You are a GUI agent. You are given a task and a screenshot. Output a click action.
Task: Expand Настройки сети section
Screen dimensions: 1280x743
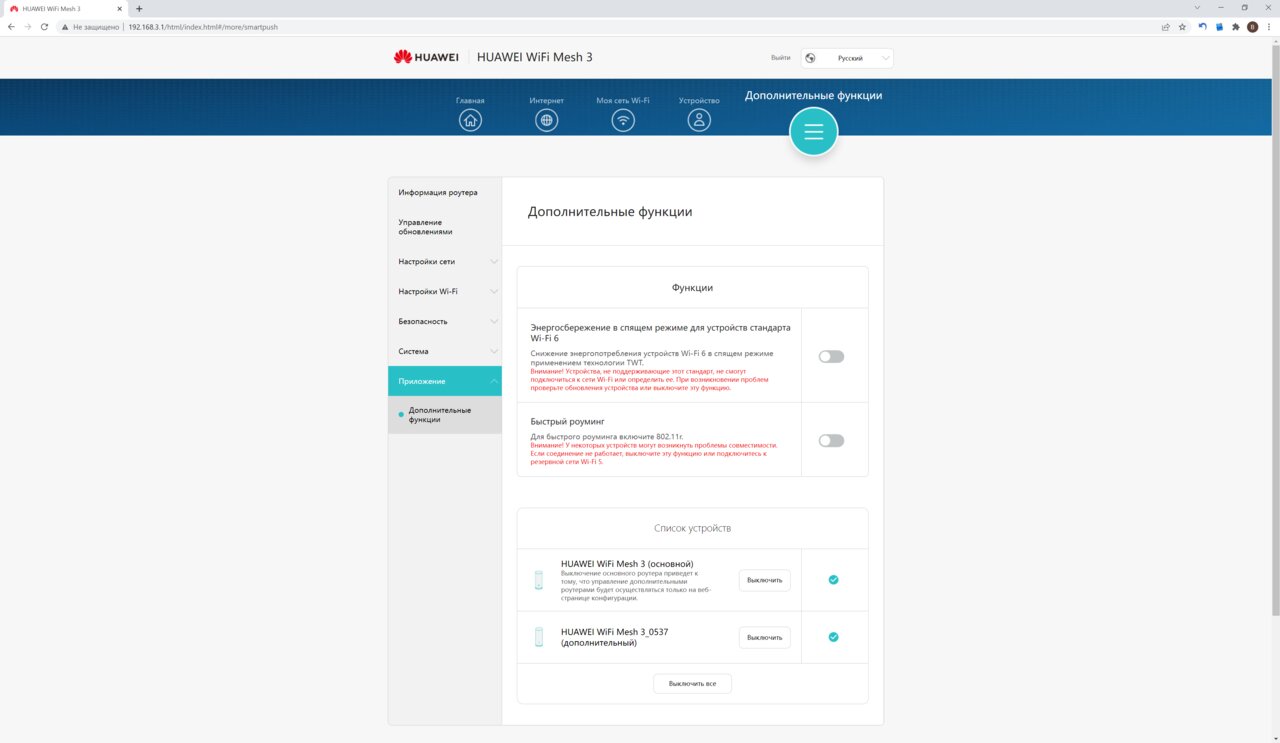pos(444,262)
